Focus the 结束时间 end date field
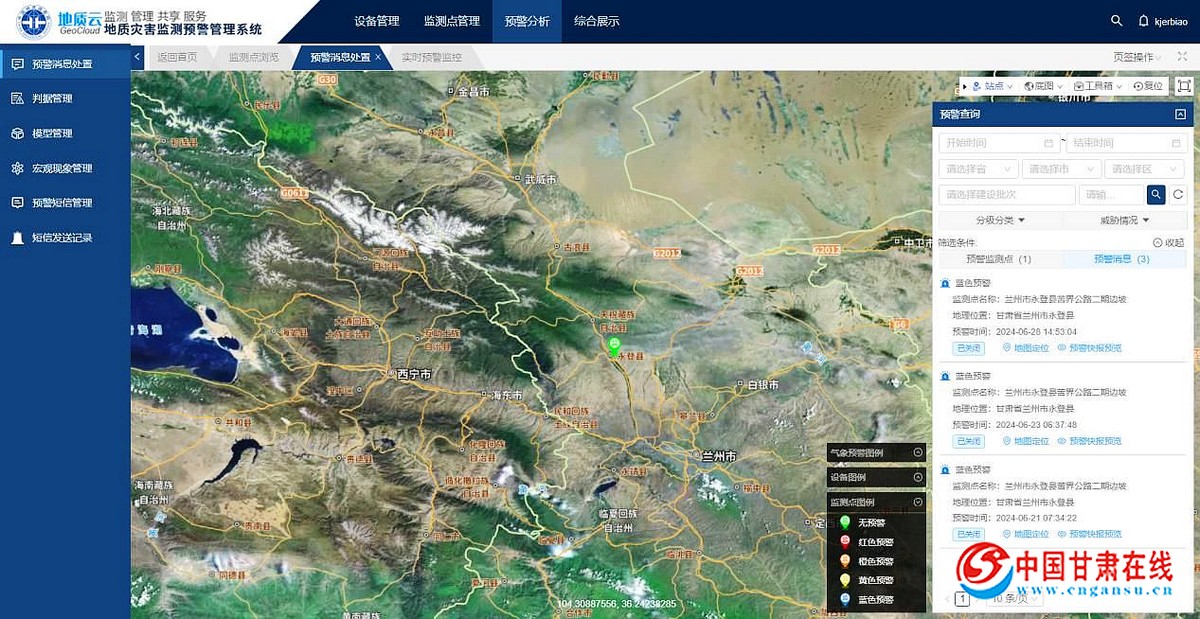This screenshot has height=619, width=1200. [1125, 143]
